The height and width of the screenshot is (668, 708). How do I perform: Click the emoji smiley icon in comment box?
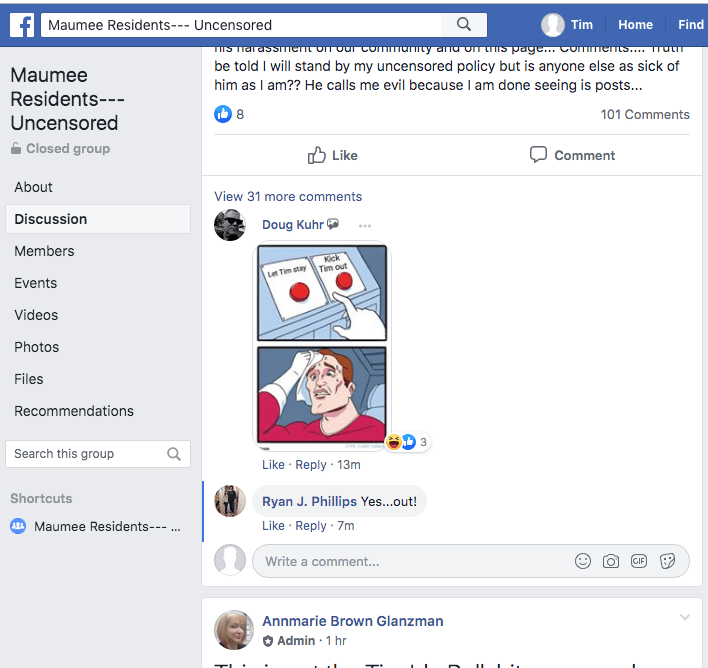pyautogui.click(x=583, y=561)
